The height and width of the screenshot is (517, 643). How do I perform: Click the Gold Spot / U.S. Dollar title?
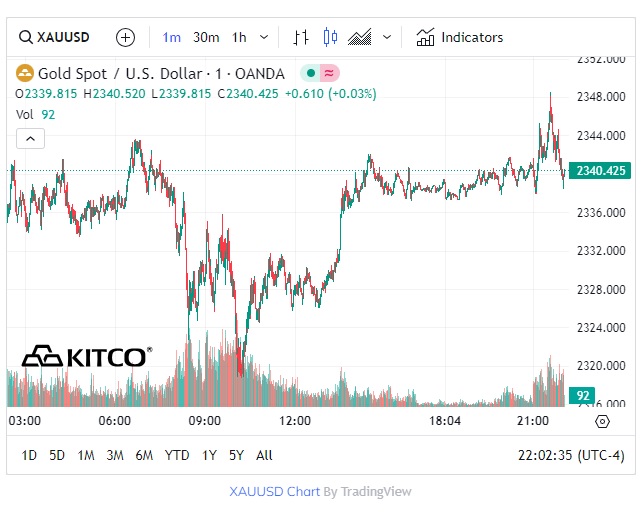pyautogui.click(x=161, y=74)
